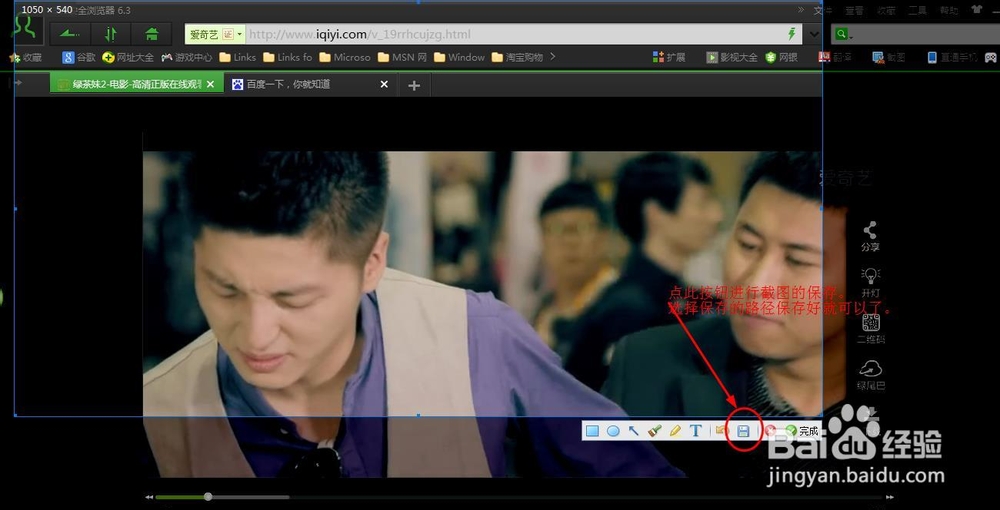Open the 收藏 menu in menu bar
This screenshot has height=510, width=1000.
coord(886,10)
